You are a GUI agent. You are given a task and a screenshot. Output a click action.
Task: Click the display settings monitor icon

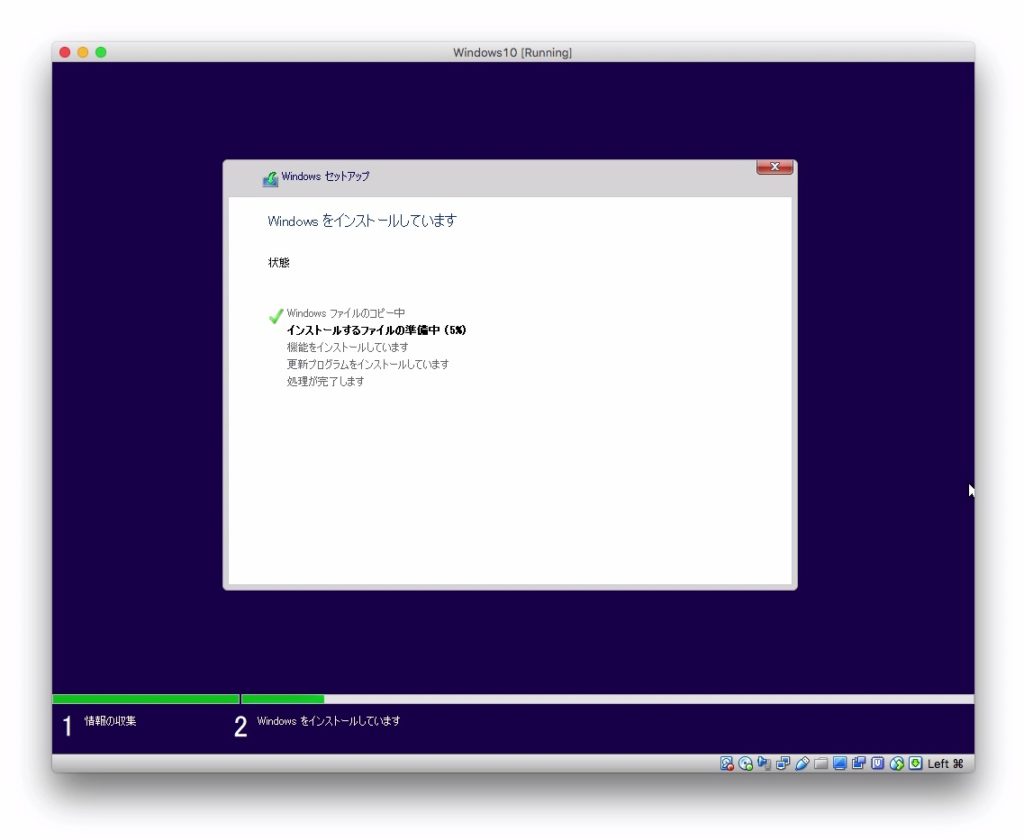(840, 763)
